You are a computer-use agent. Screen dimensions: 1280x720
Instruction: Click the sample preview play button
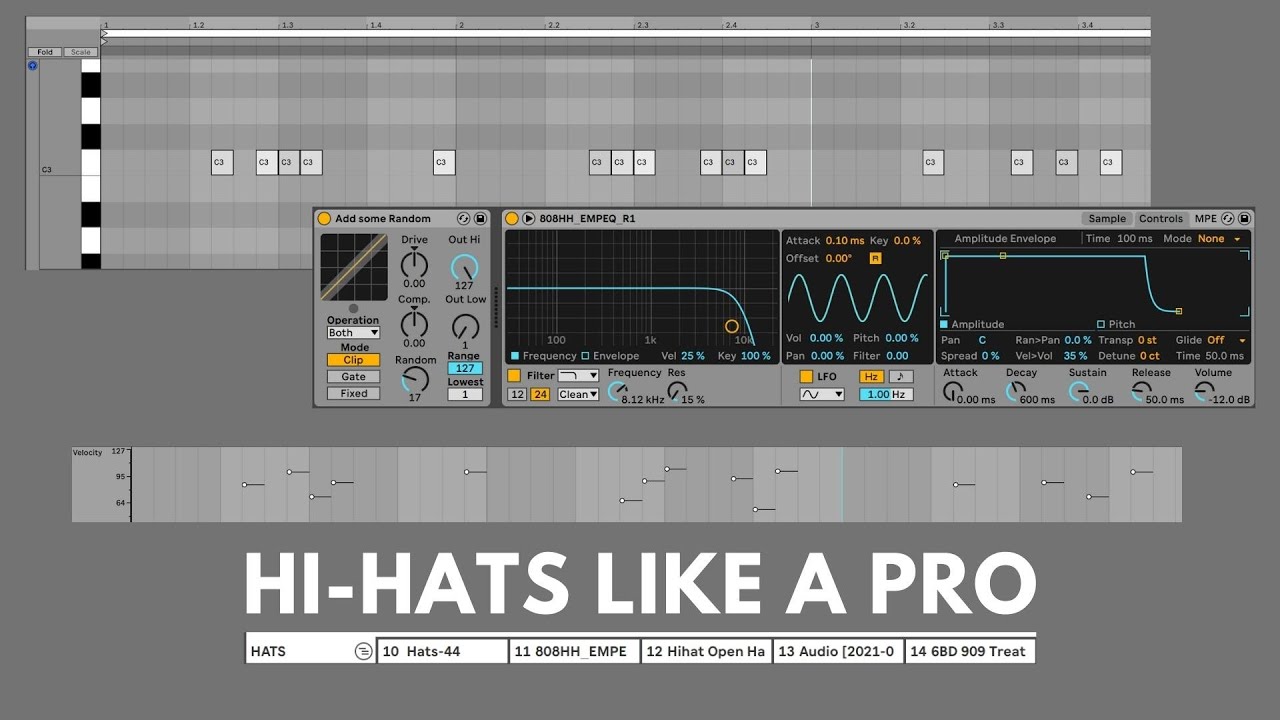click(x=529, y=219)
